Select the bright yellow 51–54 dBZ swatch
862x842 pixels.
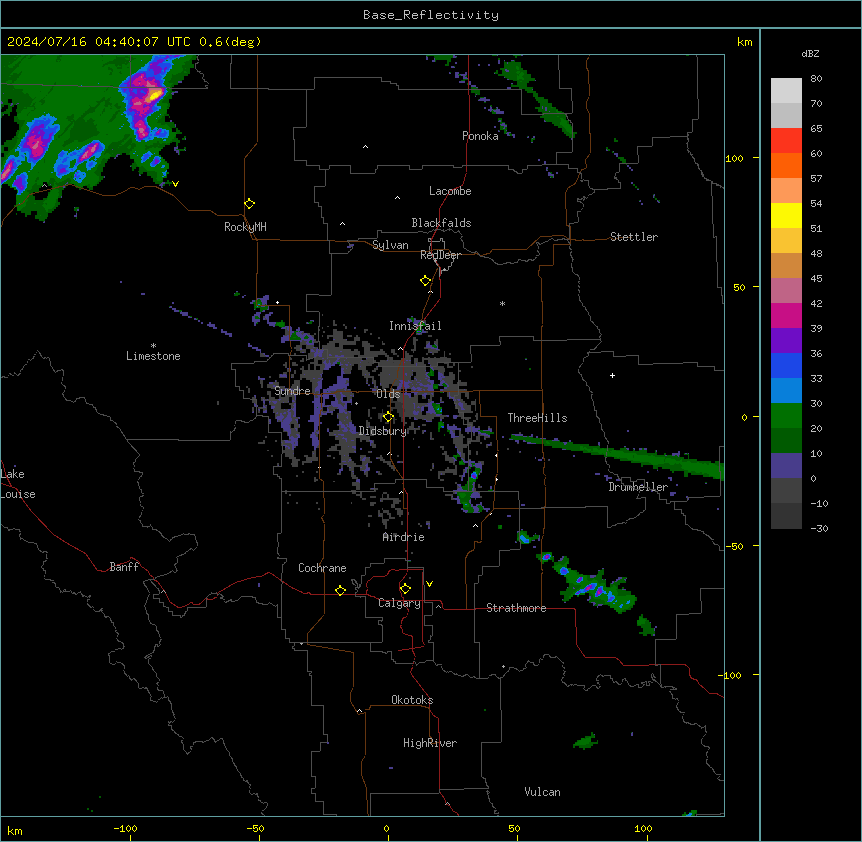click(786, 215)
